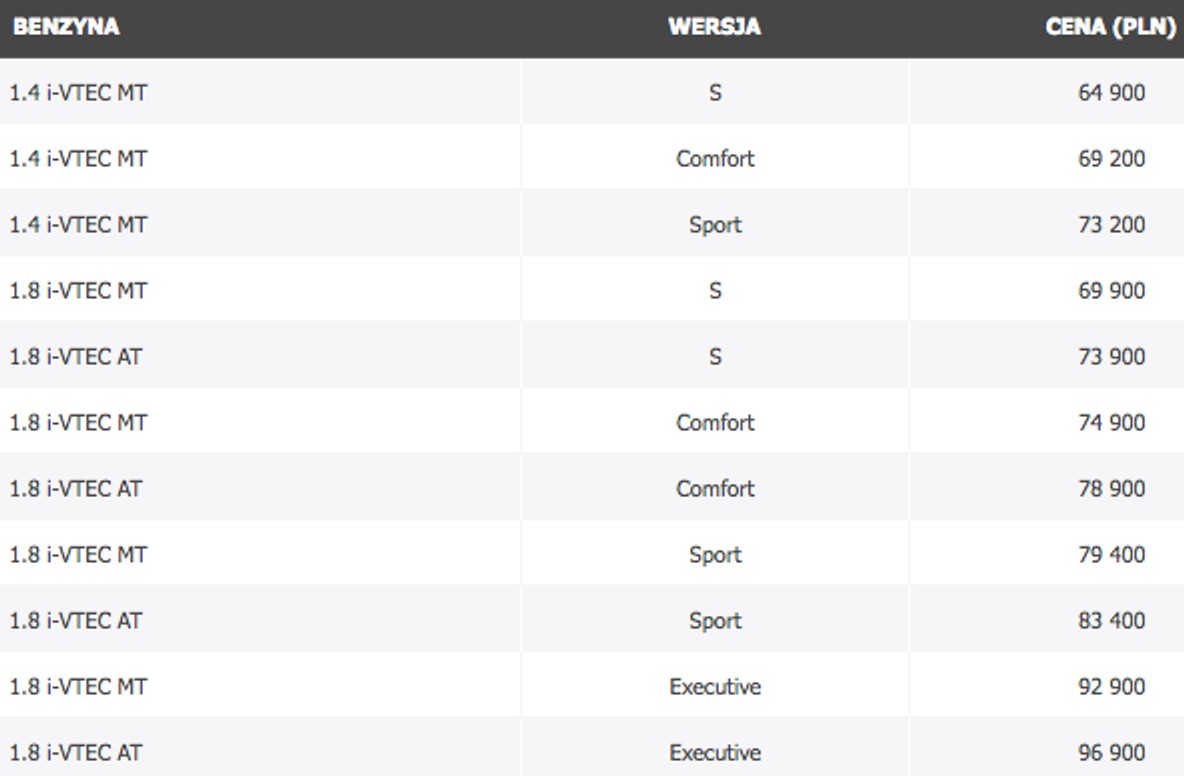Click Comfort version priced 69 200

click(x=715, y=159)
